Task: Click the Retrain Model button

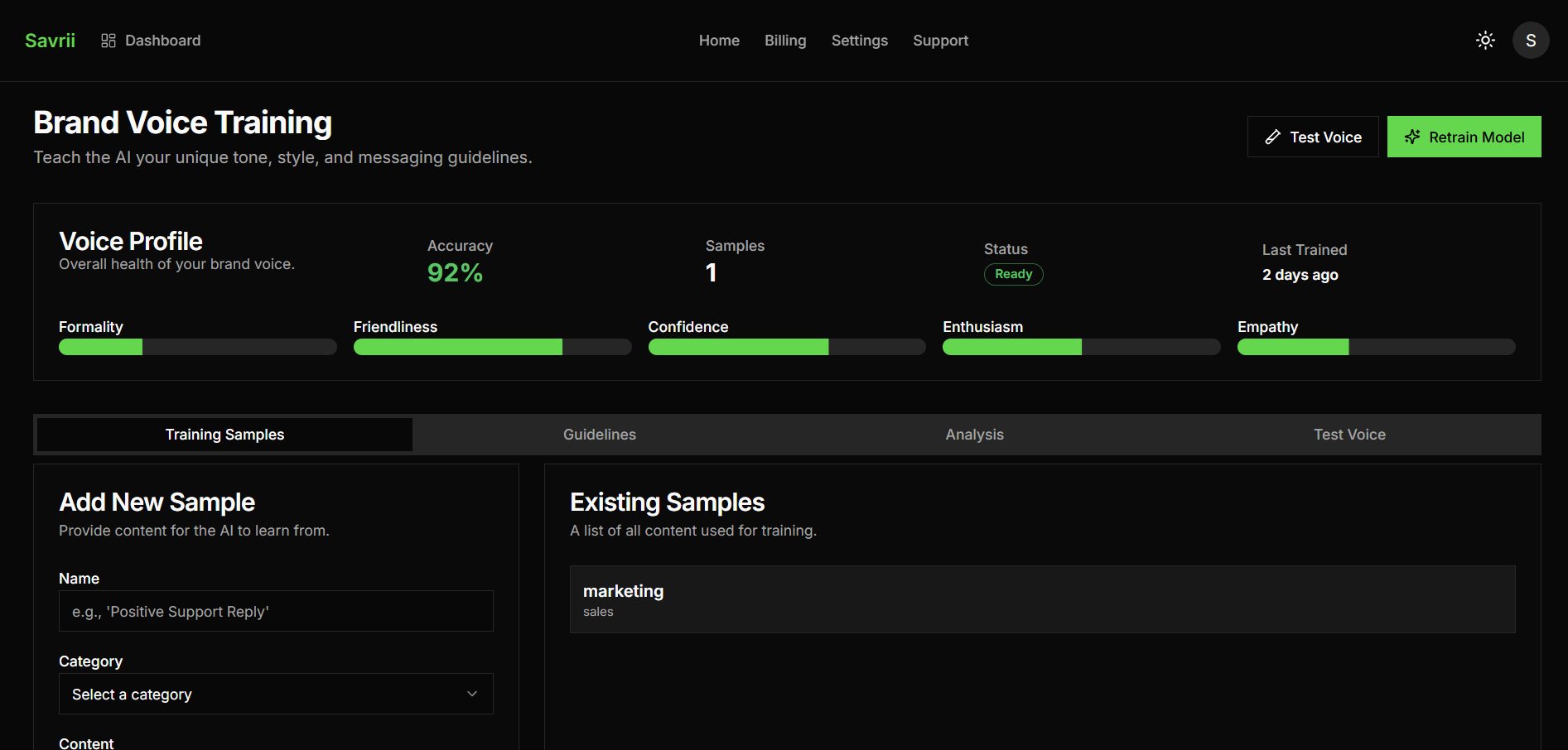Action: coord(1464,137)
